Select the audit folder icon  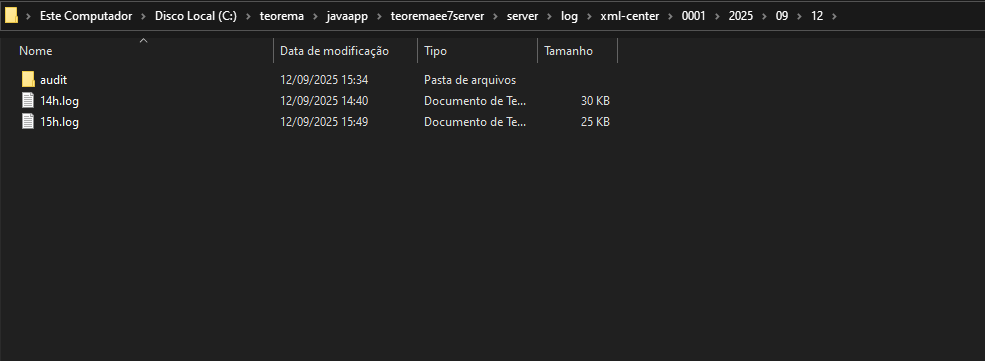28,80
